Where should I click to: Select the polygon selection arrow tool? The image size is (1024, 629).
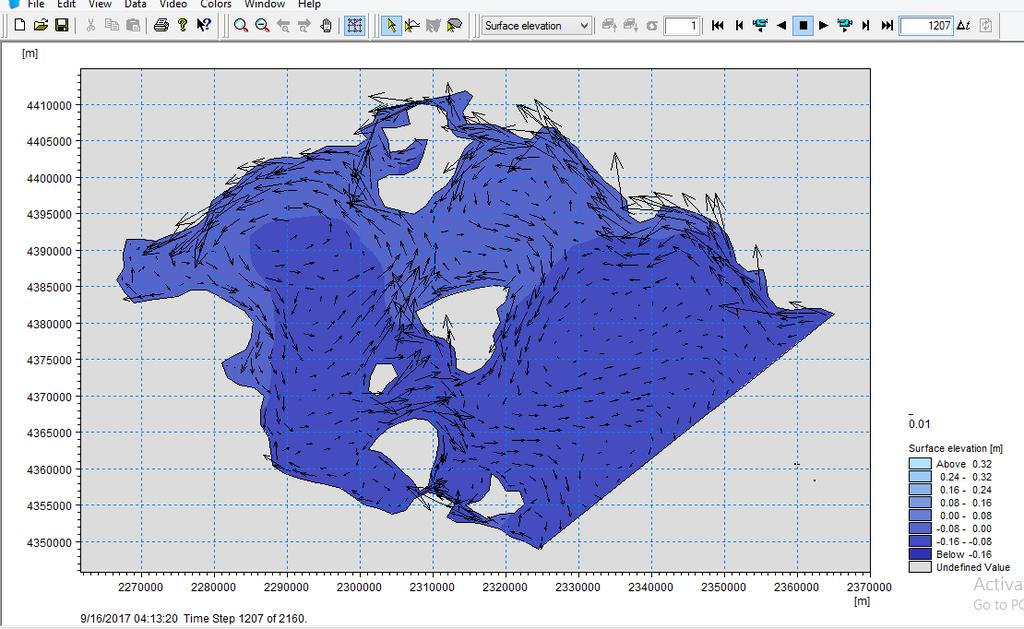[454, 25]
